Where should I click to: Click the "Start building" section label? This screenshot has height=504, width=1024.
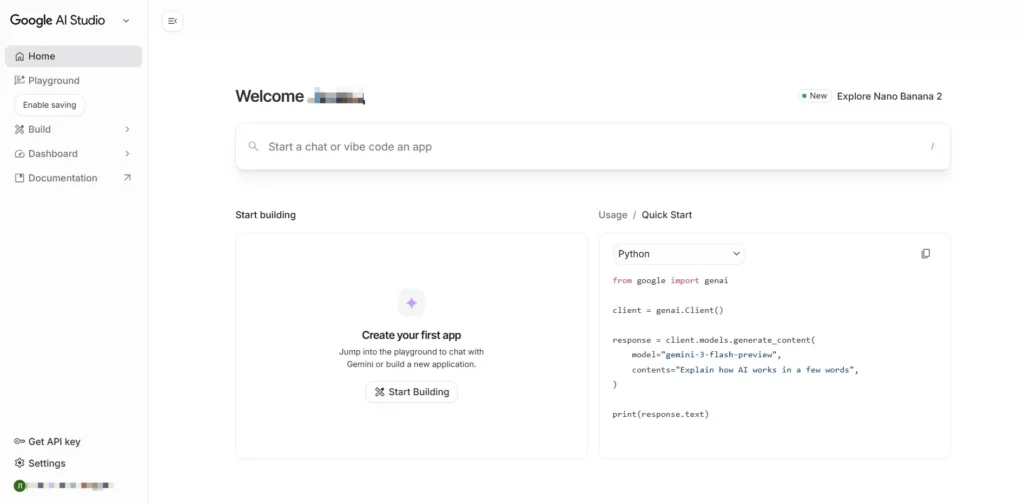coord(266,215)
